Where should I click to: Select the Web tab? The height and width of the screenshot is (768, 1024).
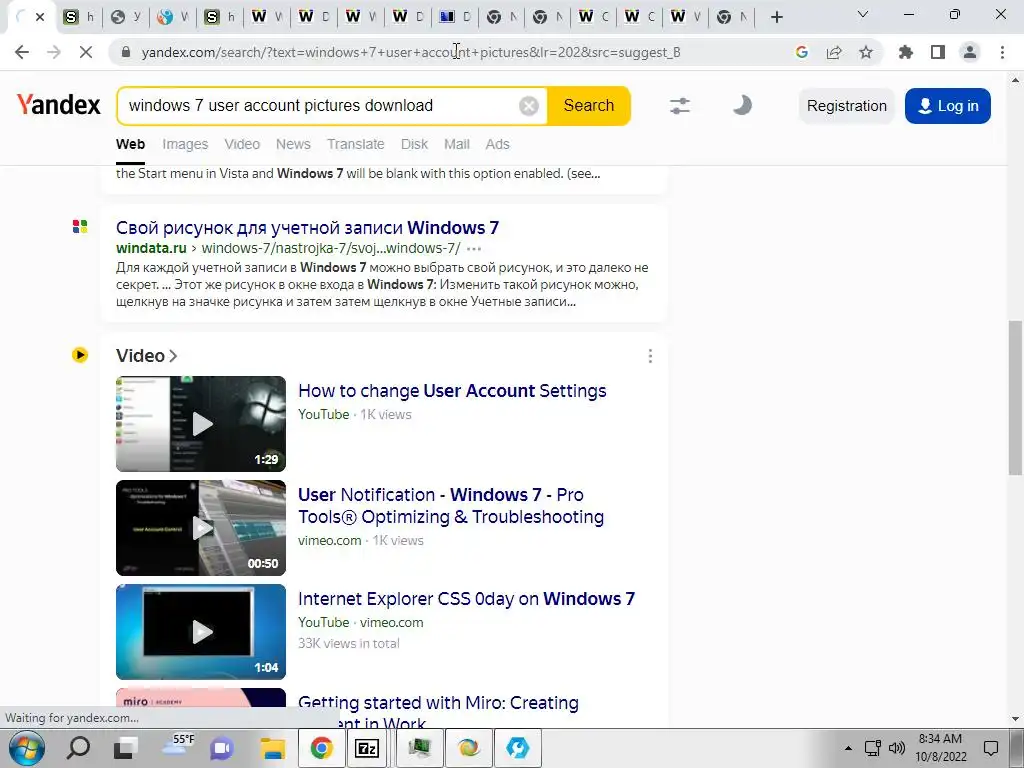tap(130, 144)
